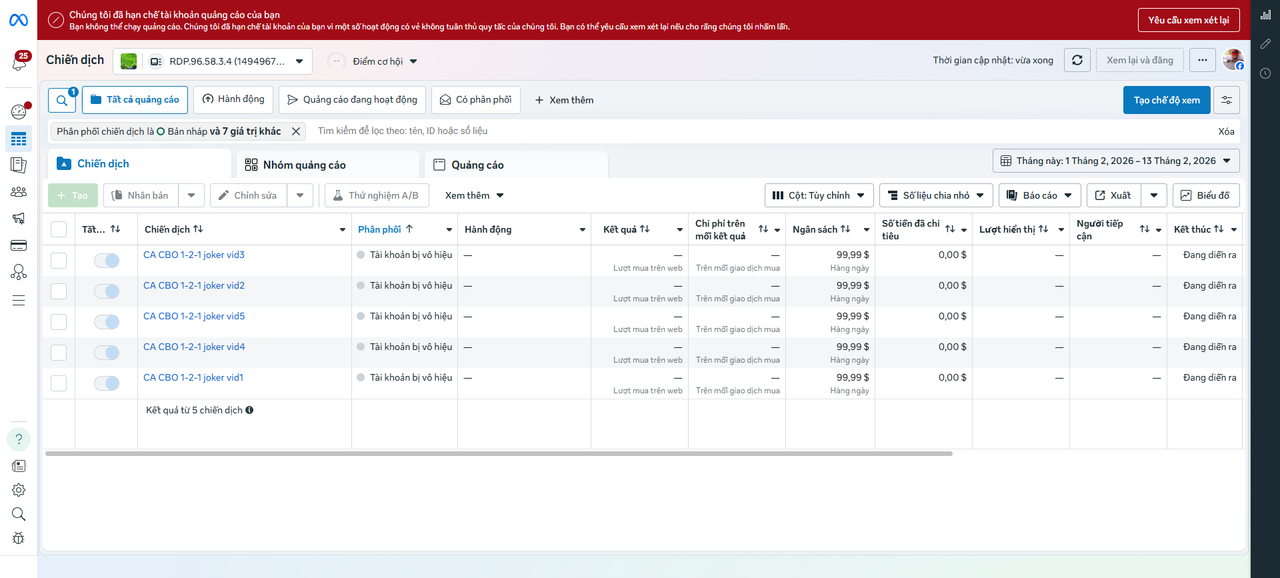Open the settings gear icon in sidebar
This screenshot has width=1280, height=578.
tap(18, 490)
